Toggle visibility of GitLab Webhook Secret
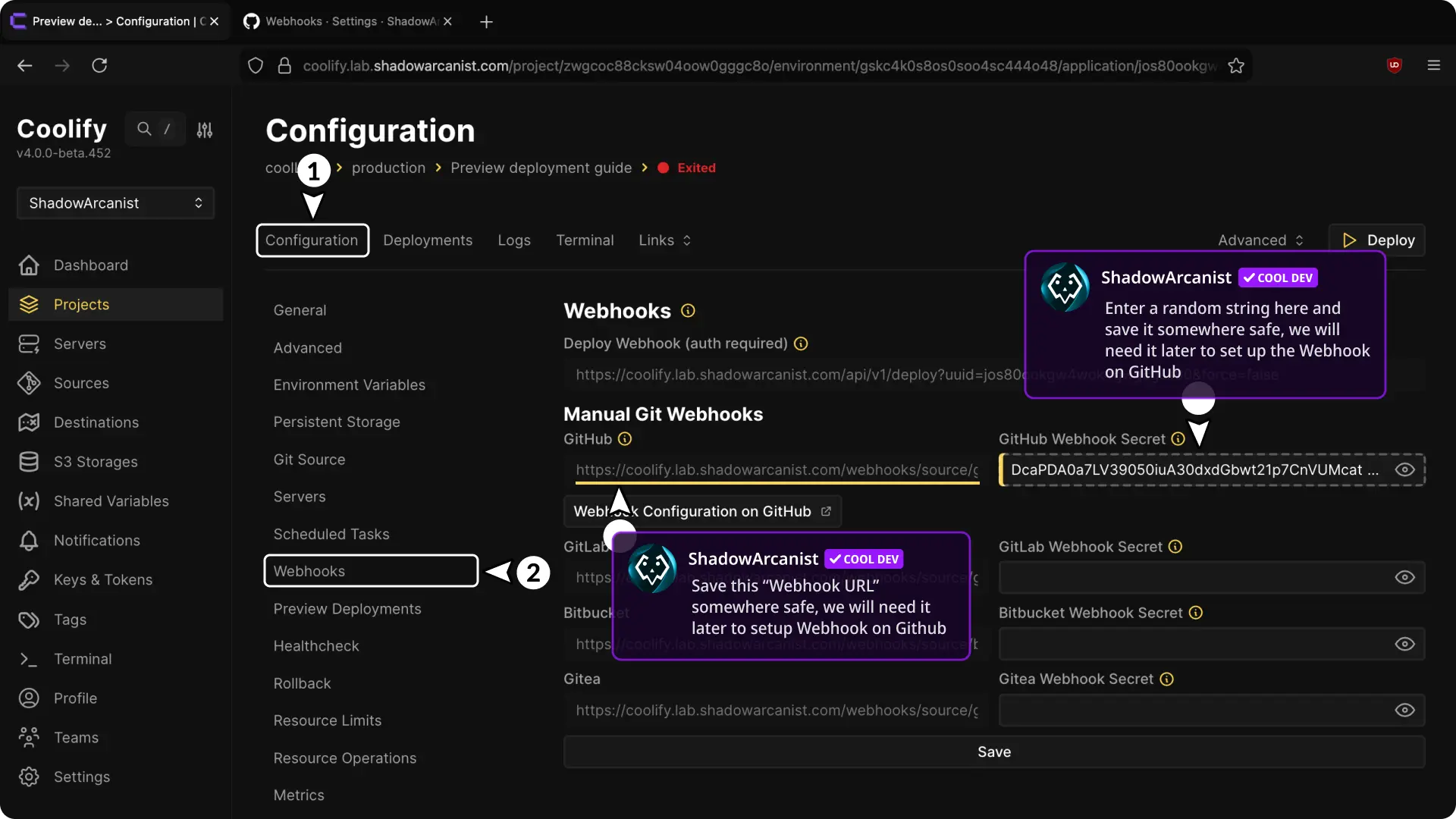1456x819 pixels. pyautogui.click(x=1404, y=578)
